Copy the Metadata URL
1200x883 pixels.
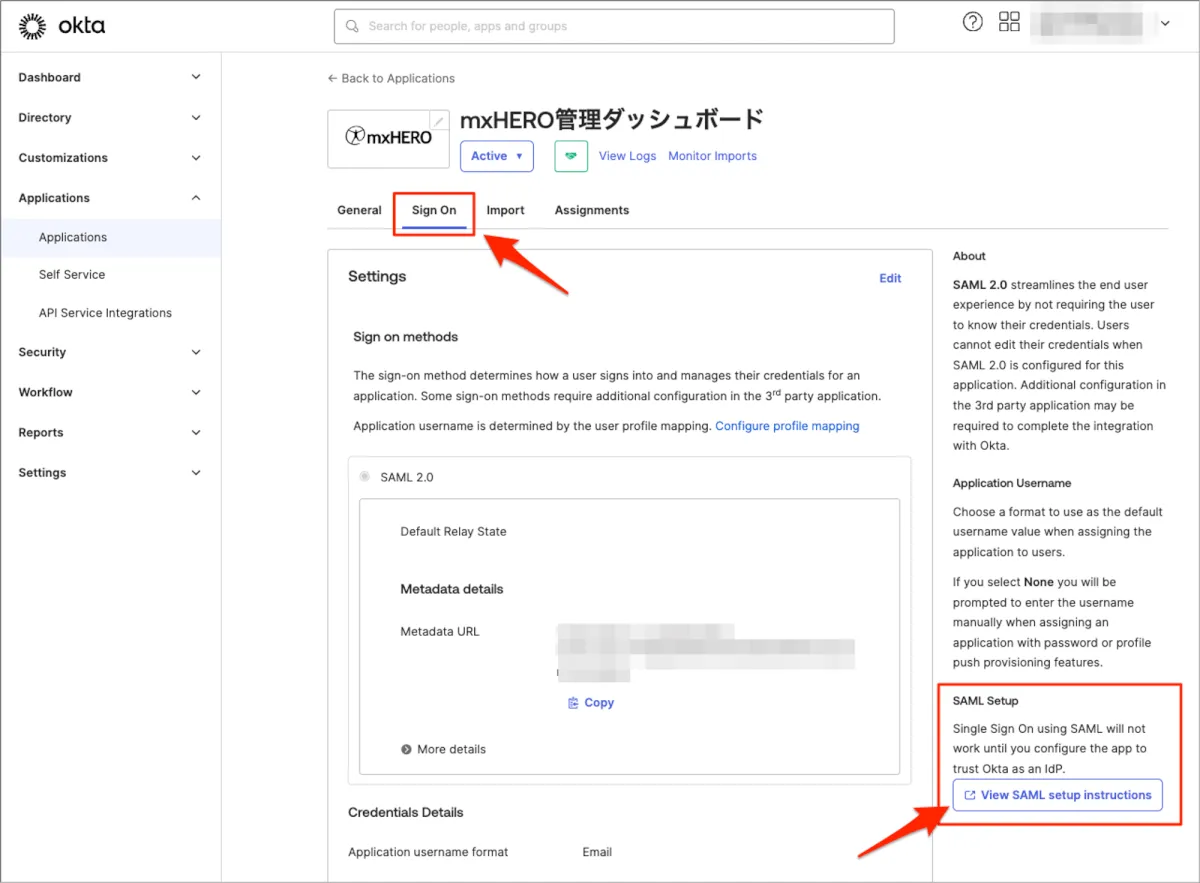point(590,703)
